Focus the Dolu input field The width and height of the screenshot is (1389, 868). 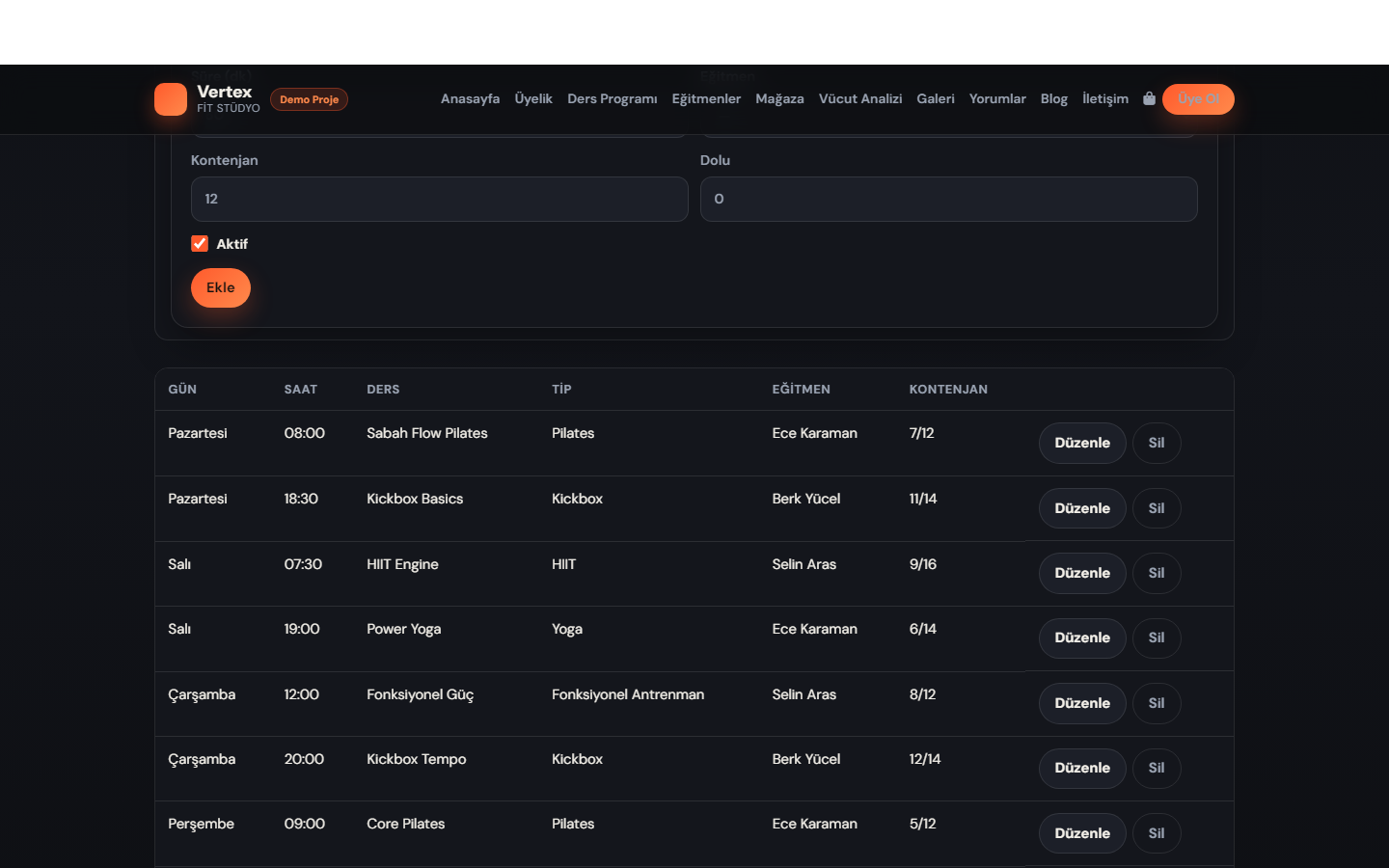(x=949, y=199)
